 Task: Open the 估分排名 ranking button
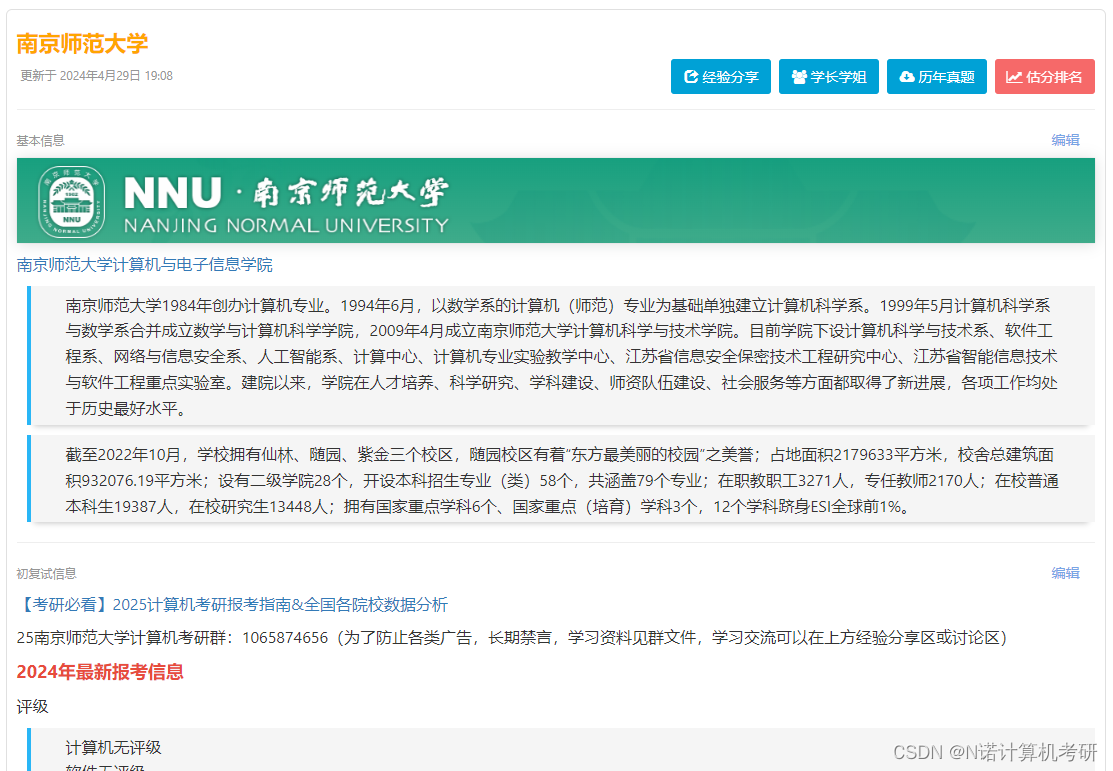1044,77
